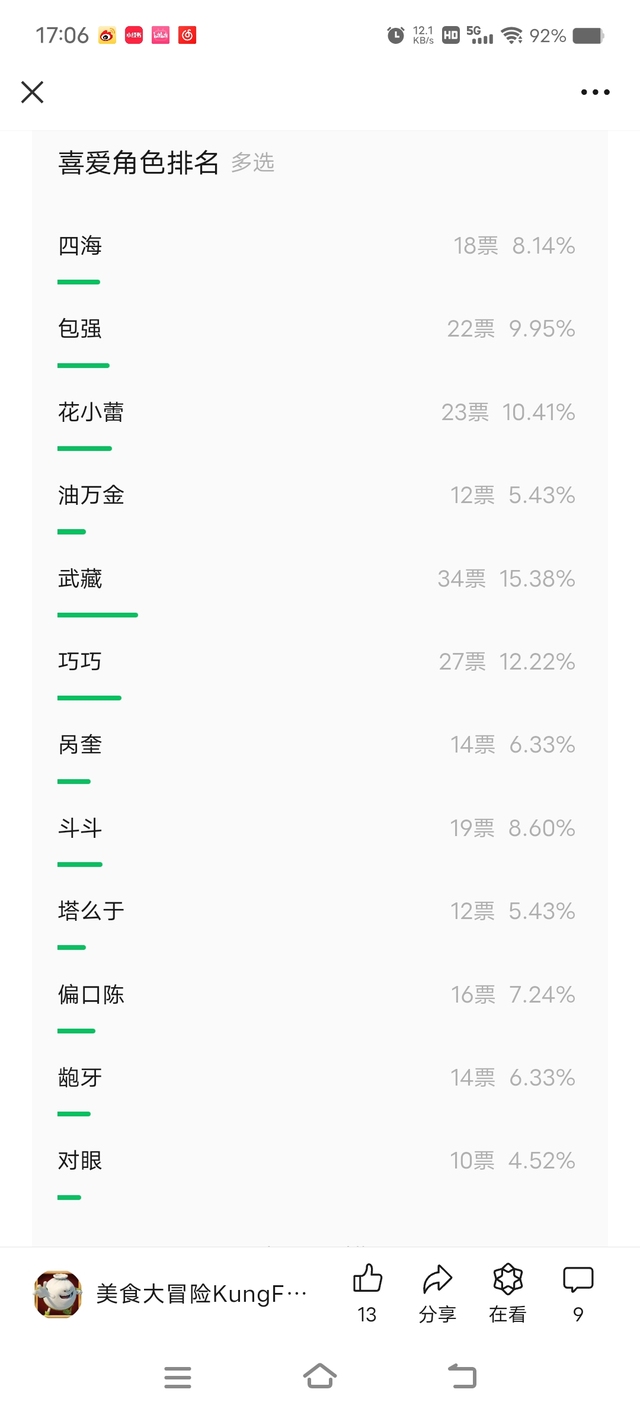Select the 巧巧 poll option
640x1415 pixels.
(80, 662)
